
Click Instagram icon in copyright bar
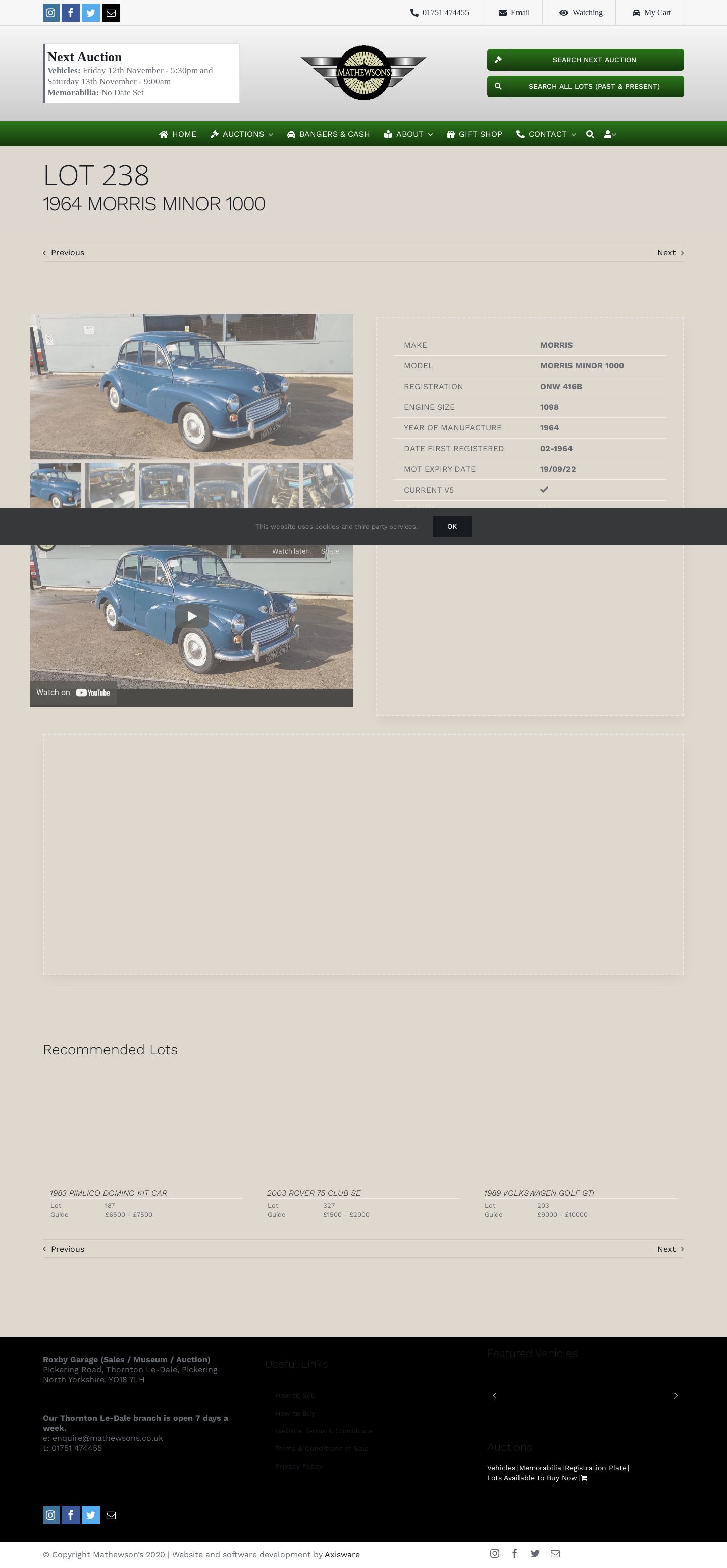[x=494, y=1553]
